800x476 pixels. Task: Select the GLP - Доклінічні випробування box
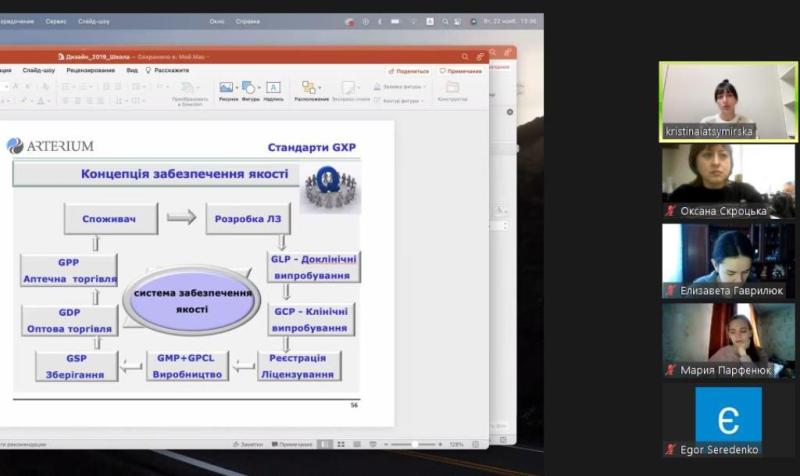(x=313, y=267)
